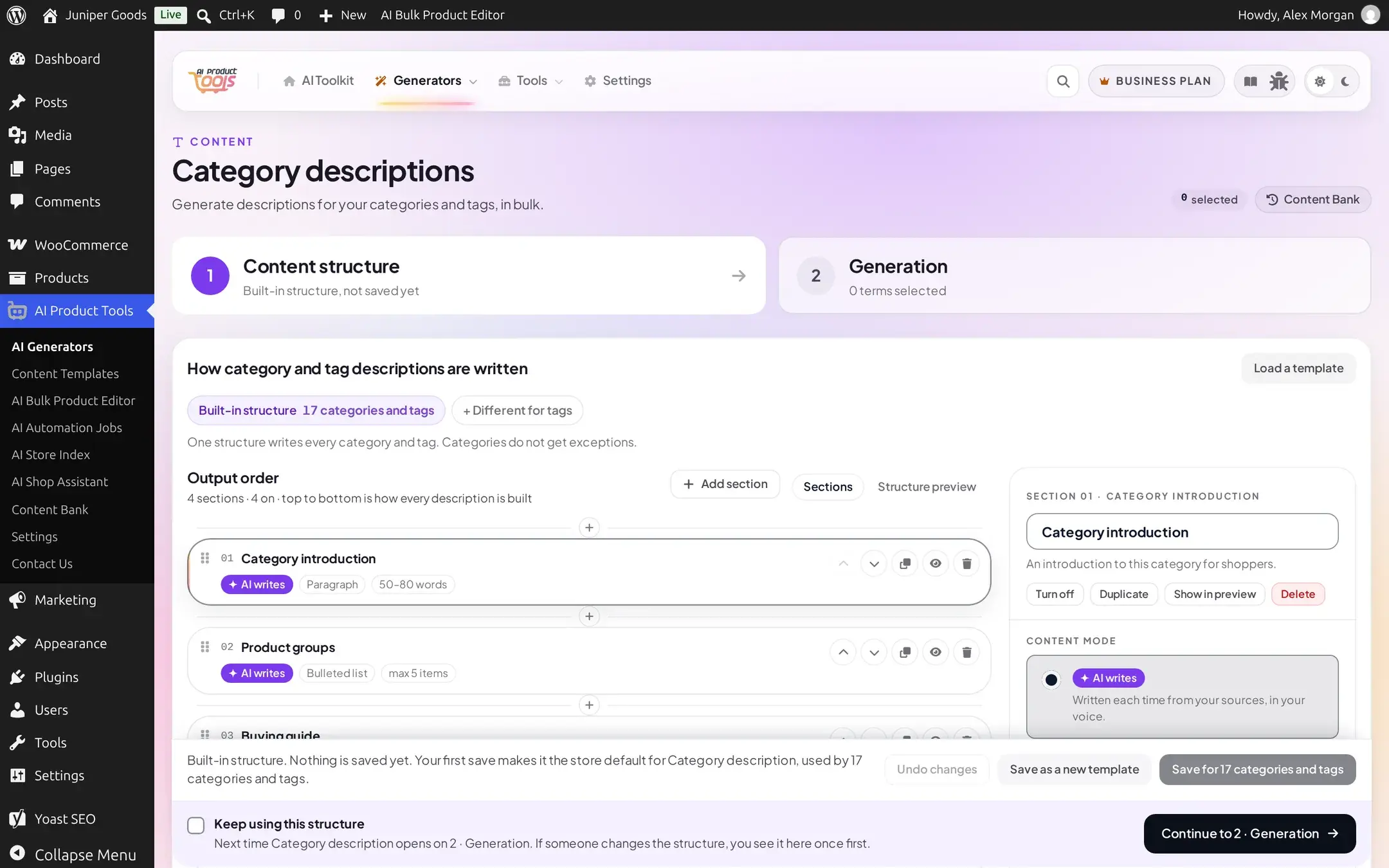The height and width of the screenshot is (868, 1389).
Task: Open the documentation book icon
Action: (1250, 81)
